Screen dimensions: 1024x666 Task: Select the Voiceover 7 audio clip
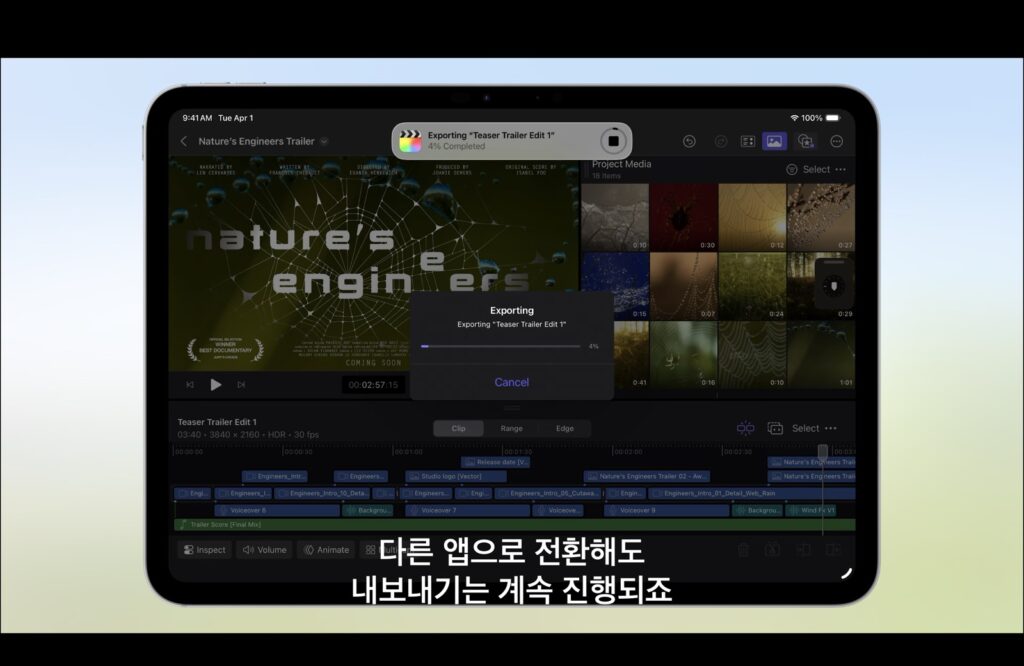468,511
